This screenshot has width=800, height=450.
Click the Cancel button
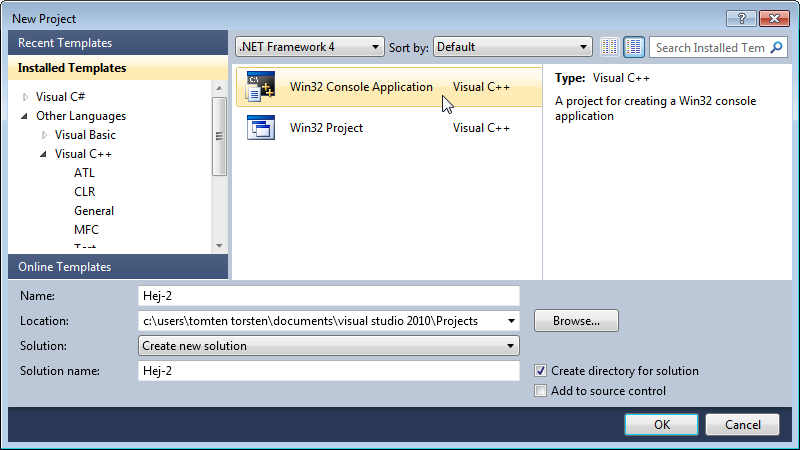742,424
